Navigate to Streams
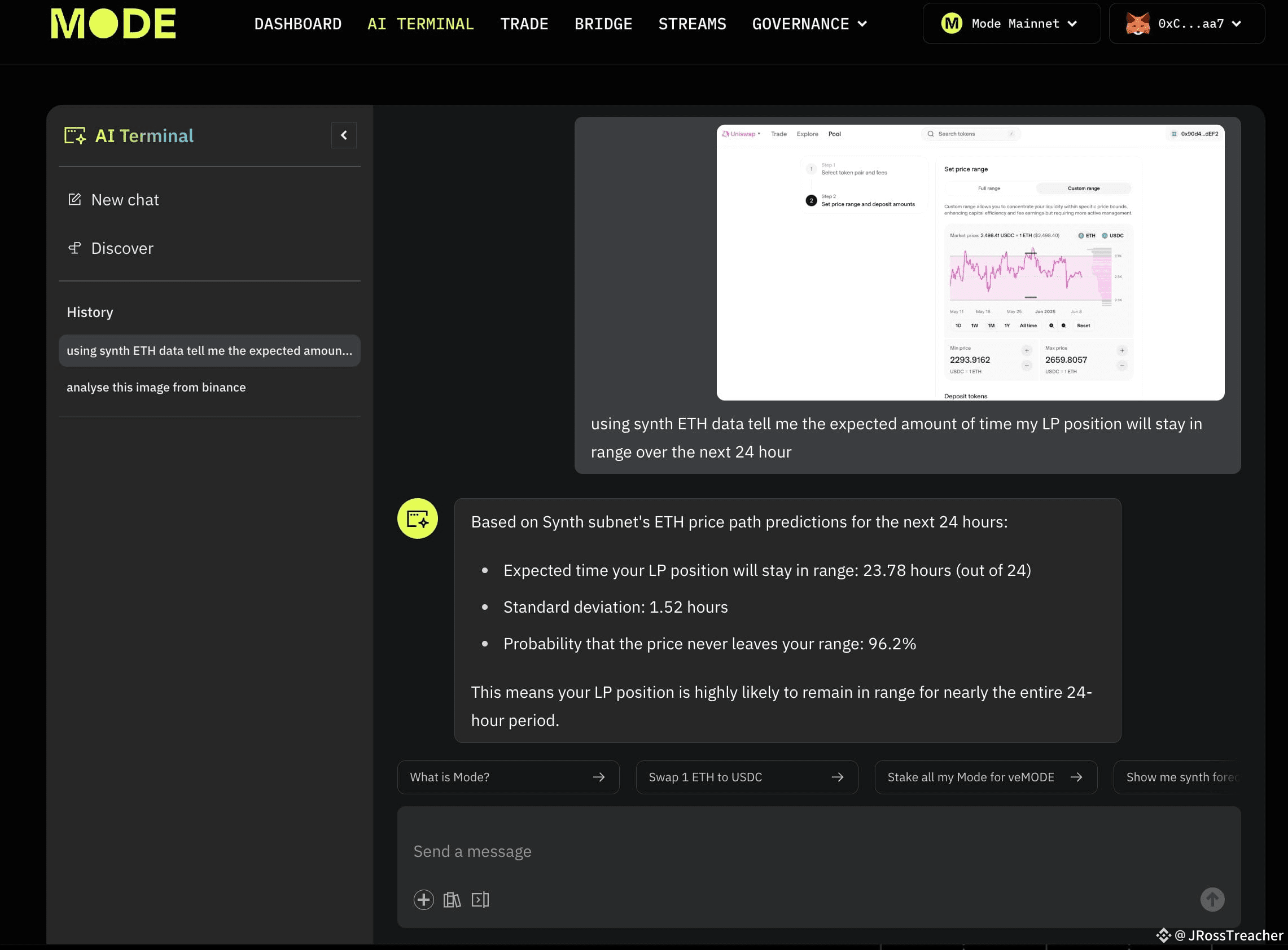1288x950 pixels. 692,24
